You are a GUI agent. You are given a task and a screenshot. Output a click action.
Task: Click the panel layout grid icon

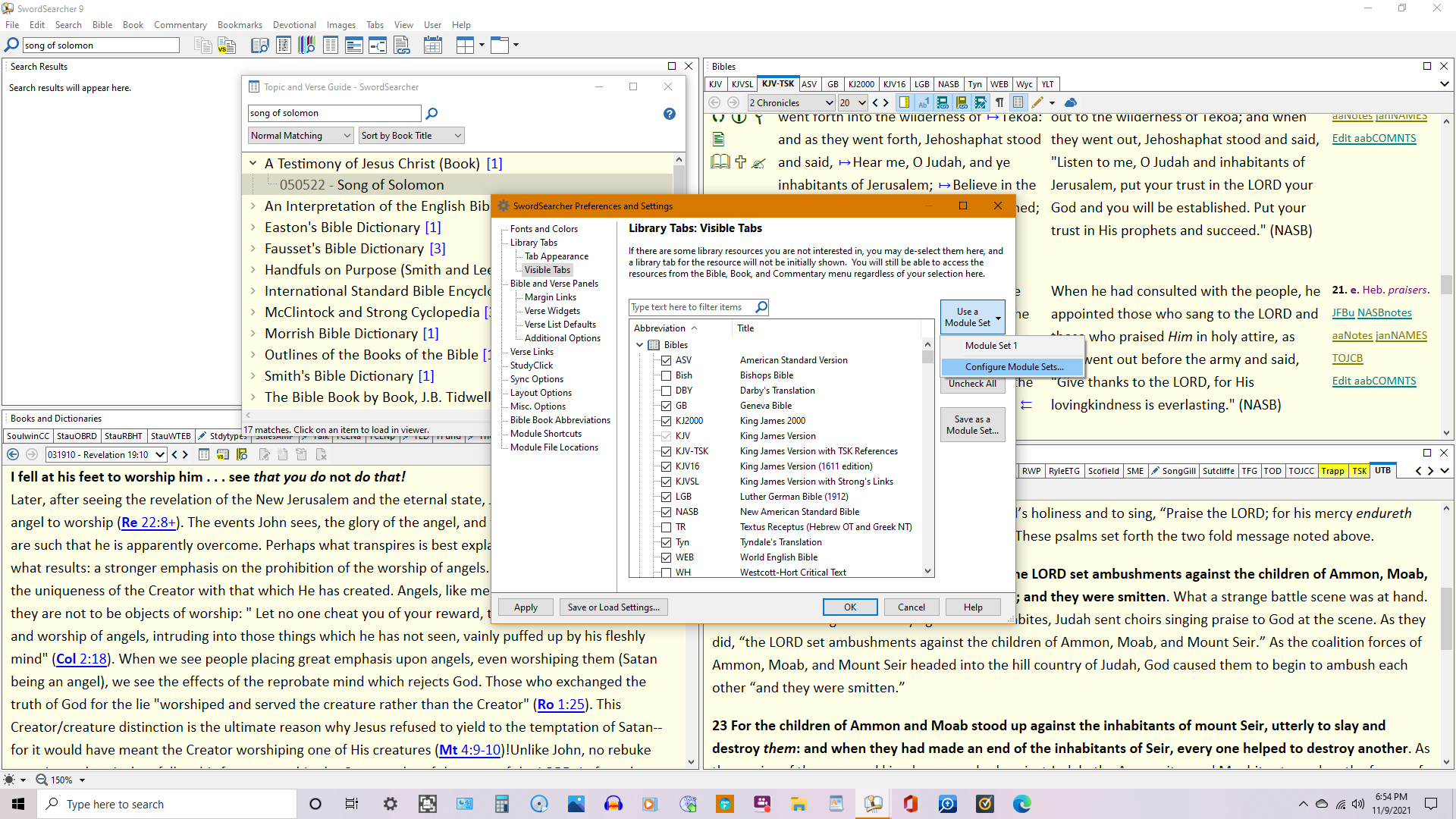(x=466, y=45)
